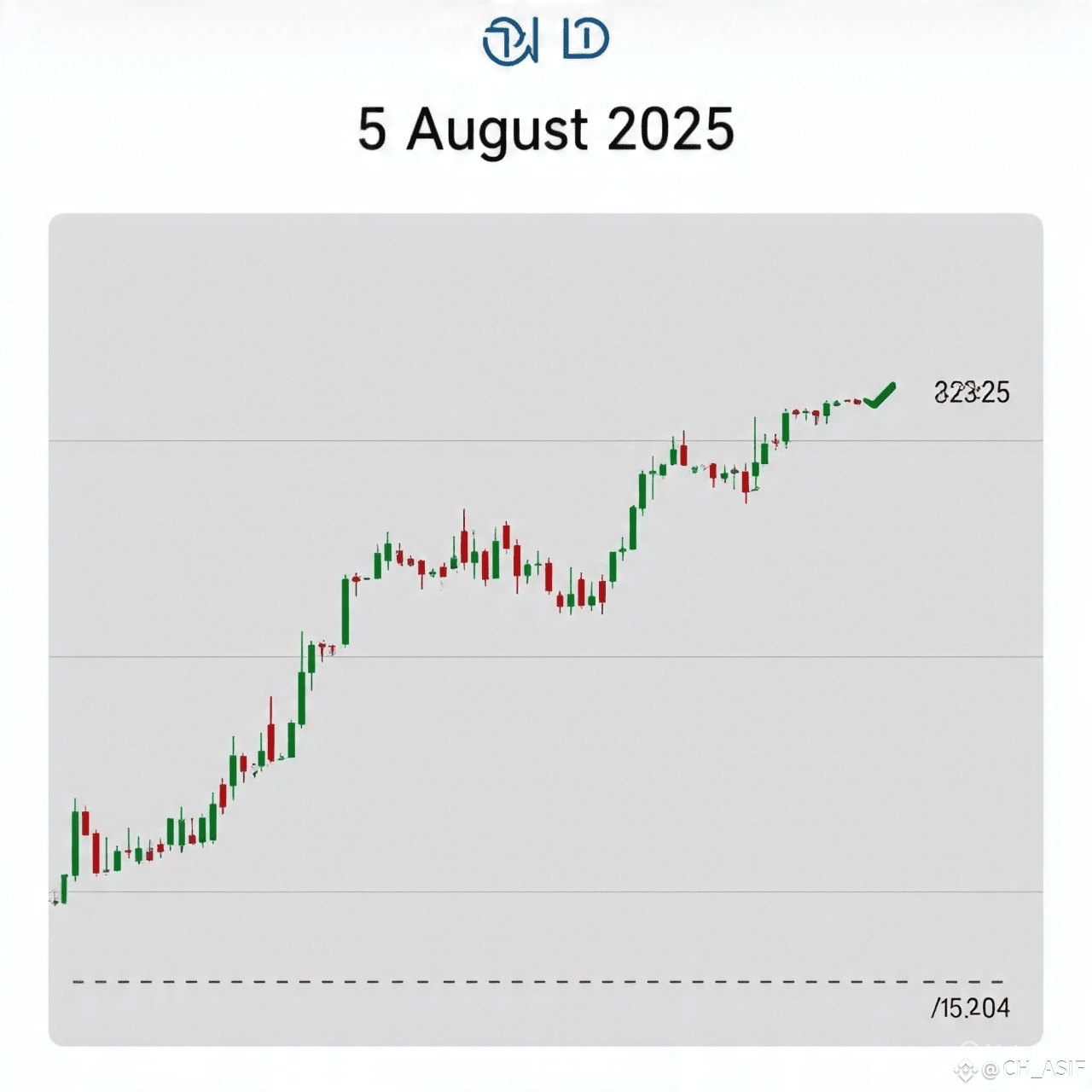Click the price label next to the checkmark
This screenshot has width=1092, height=1092.
(x=972, y=392)
